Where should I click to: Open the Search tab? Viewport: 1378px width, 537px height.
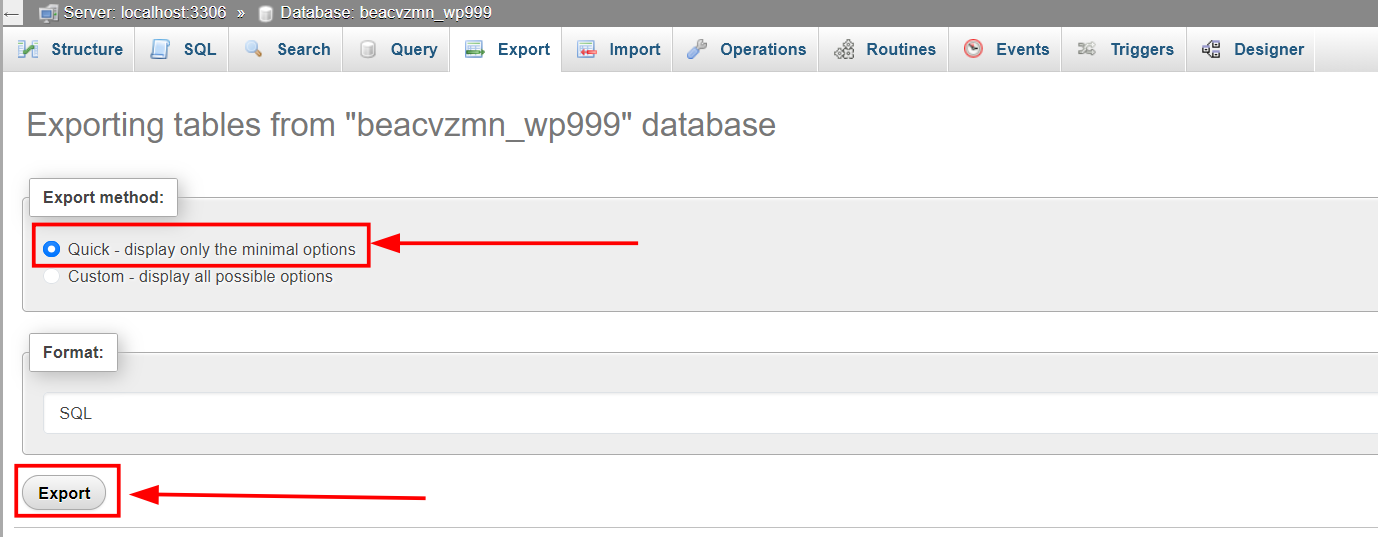tap(286, 49)
